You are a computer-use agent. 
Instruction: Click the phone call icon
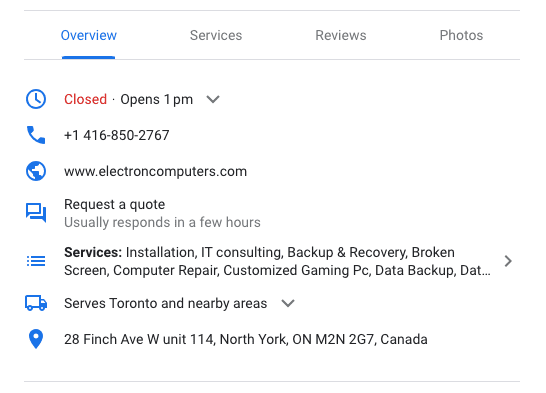[x=36, y=135]
